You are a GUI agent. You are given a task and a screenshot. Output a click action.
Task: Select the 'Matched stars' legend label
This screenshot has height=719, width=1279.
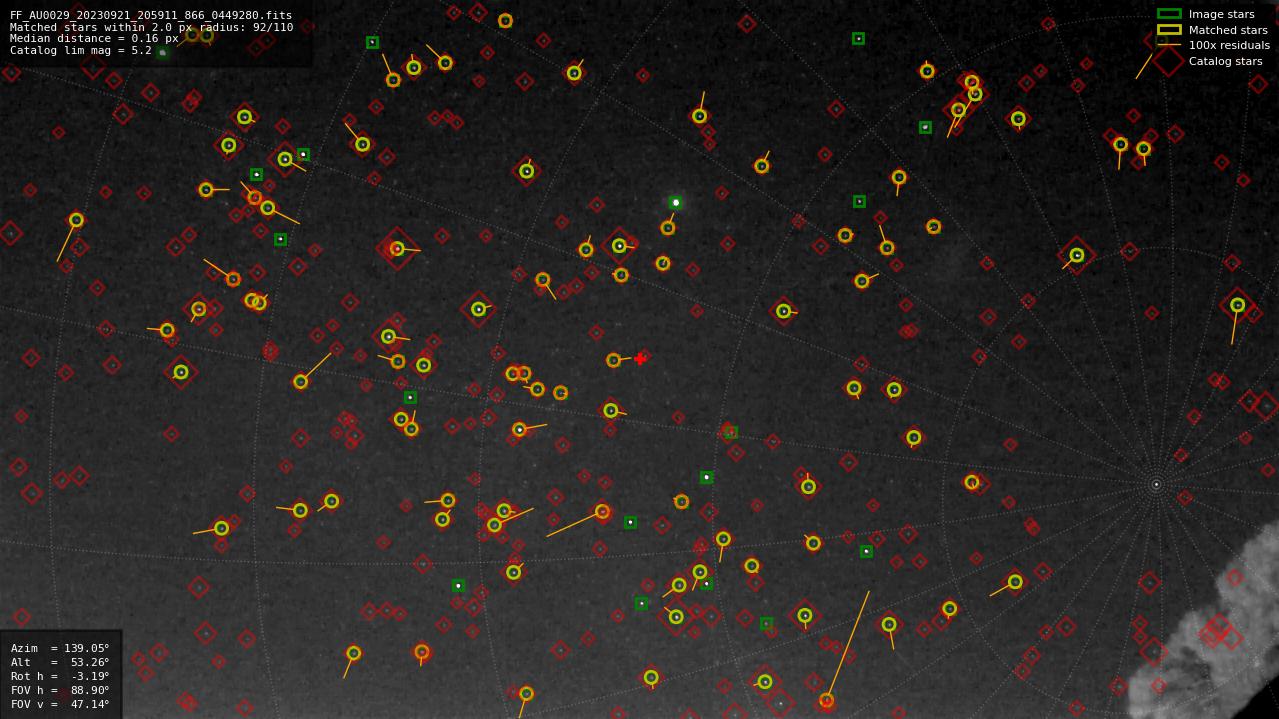pyautogui.click(x=1228, y=30)
